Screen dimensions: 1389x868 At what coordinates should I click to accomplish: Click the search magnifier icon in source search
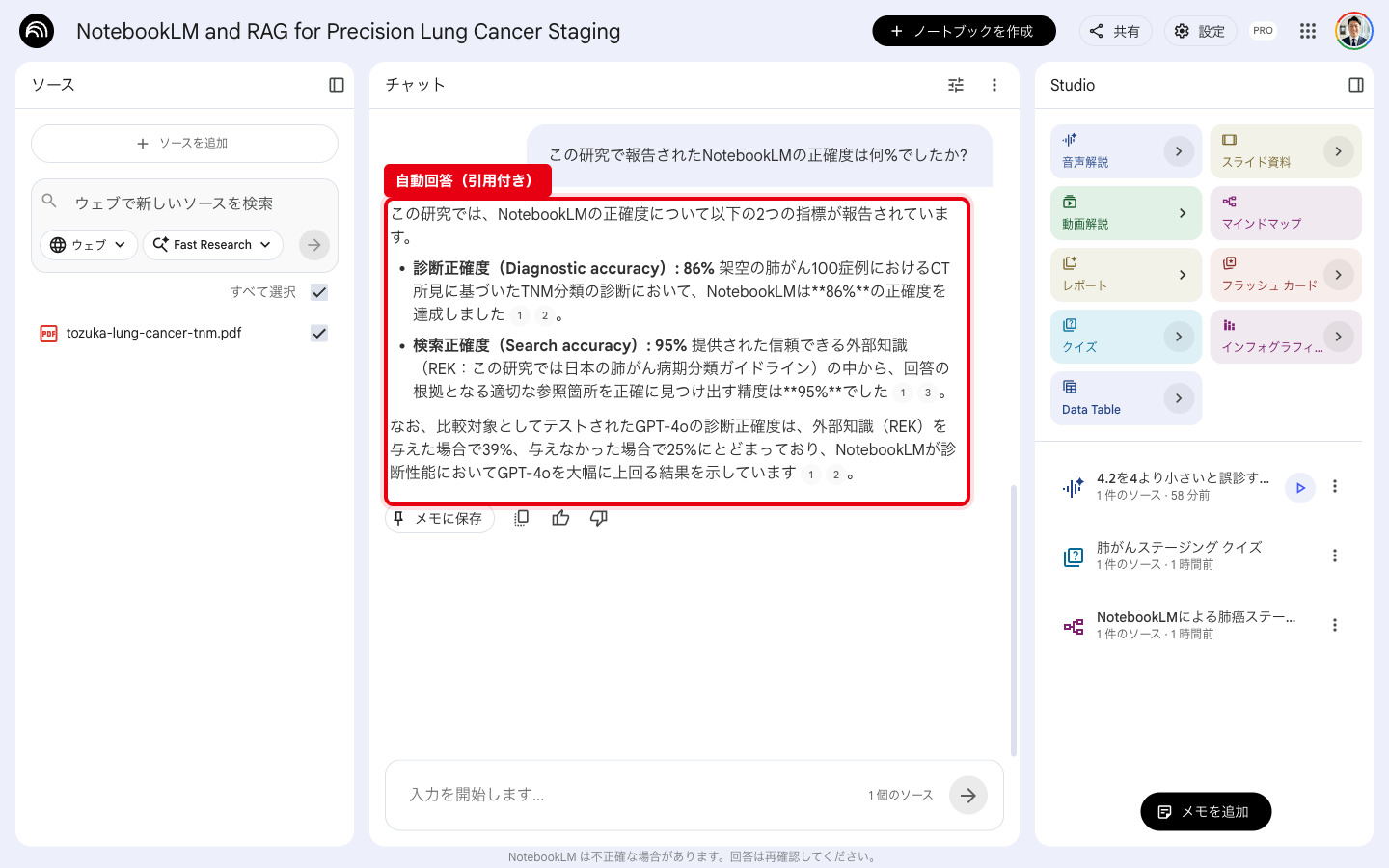coord(50,202)
